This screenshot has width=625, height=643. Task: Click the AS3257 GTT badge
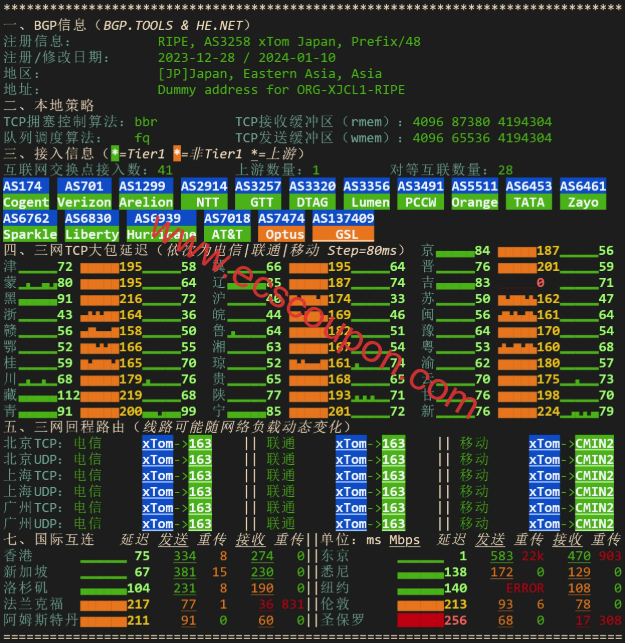[258, 194]
